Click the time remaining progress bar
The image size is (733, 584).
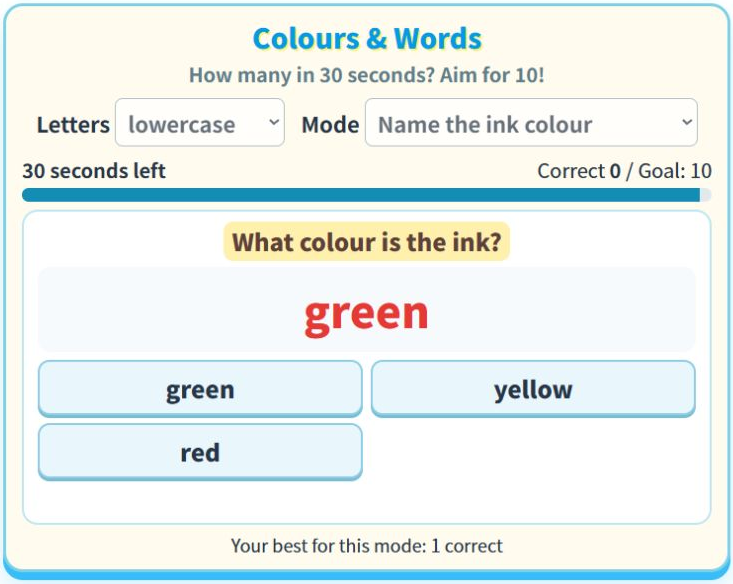point(366,195)
